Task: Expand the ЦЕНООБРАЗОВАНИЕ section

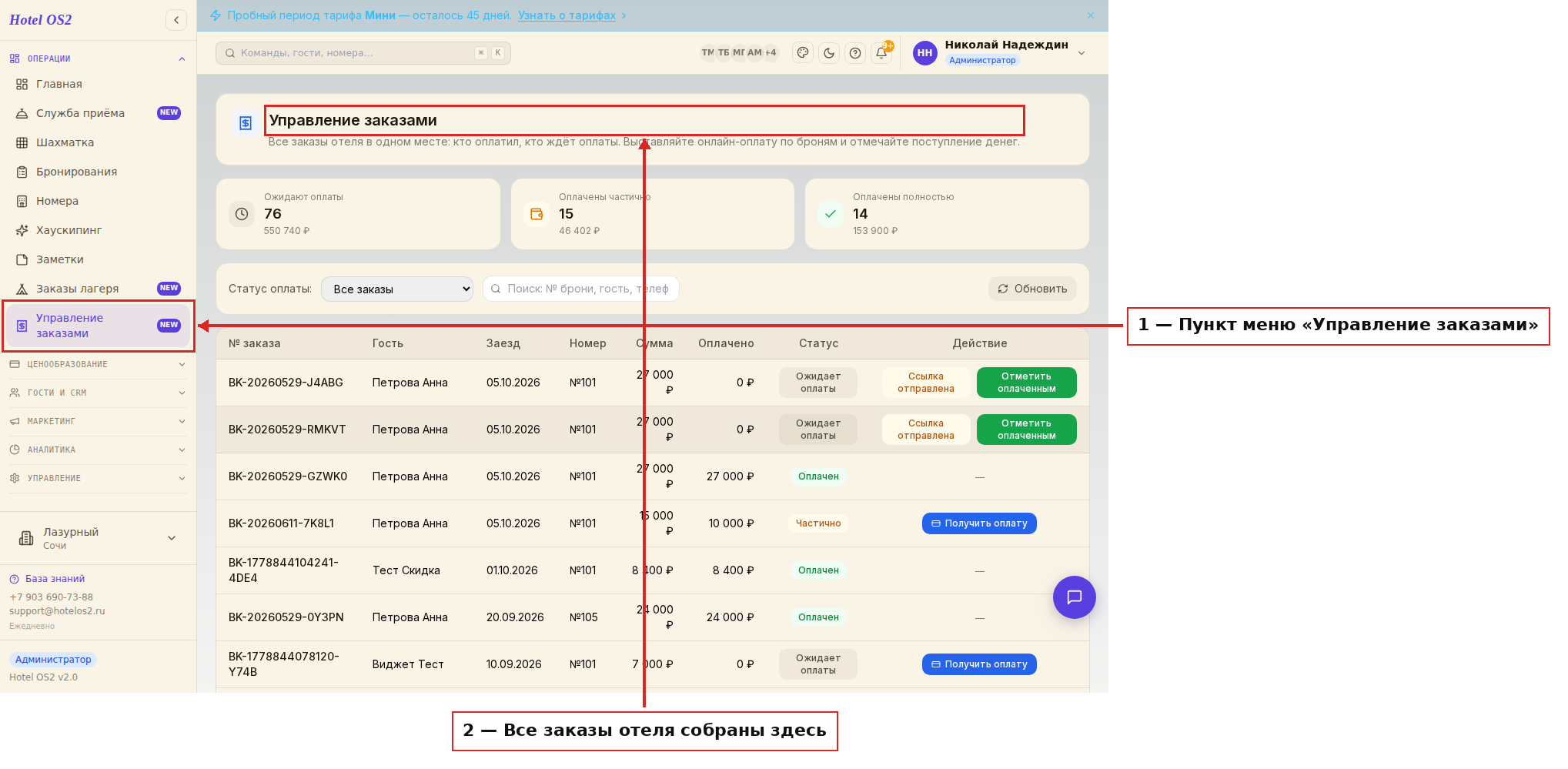Action: (x=98, y=364)
